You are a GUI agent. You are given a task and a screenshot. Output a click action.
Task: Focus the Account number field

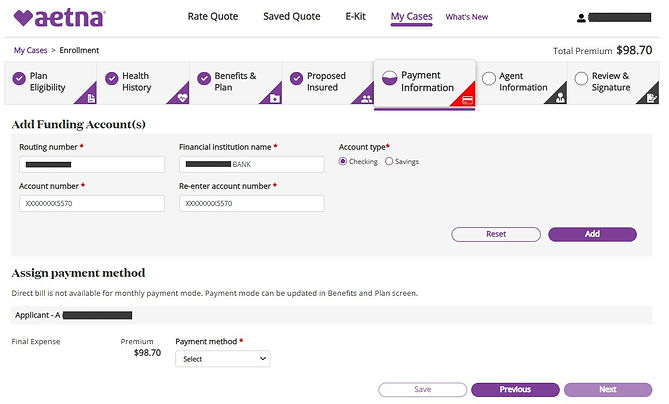[92, 203]
